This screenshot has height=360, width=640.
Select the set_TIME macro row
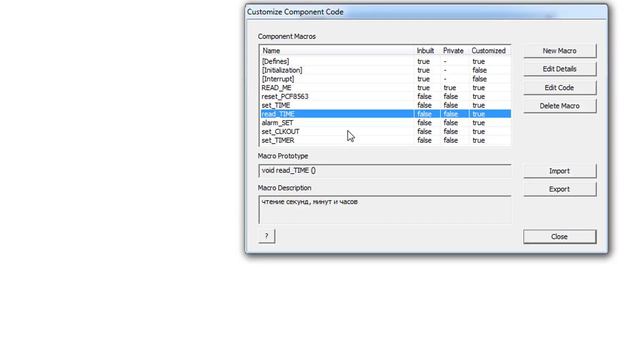385,105
